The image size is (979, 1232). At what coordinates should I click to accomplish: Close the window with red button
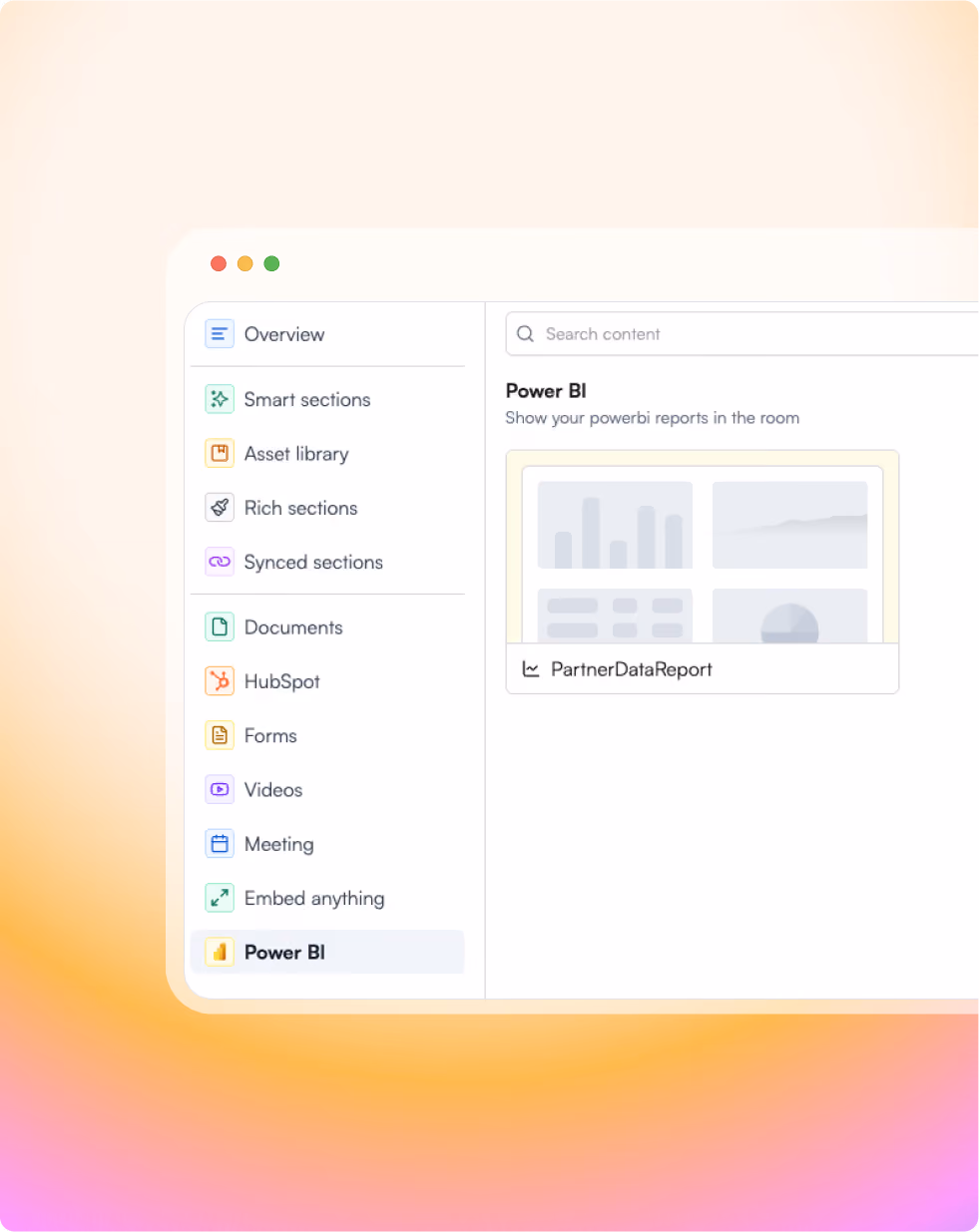click(219, 263)
